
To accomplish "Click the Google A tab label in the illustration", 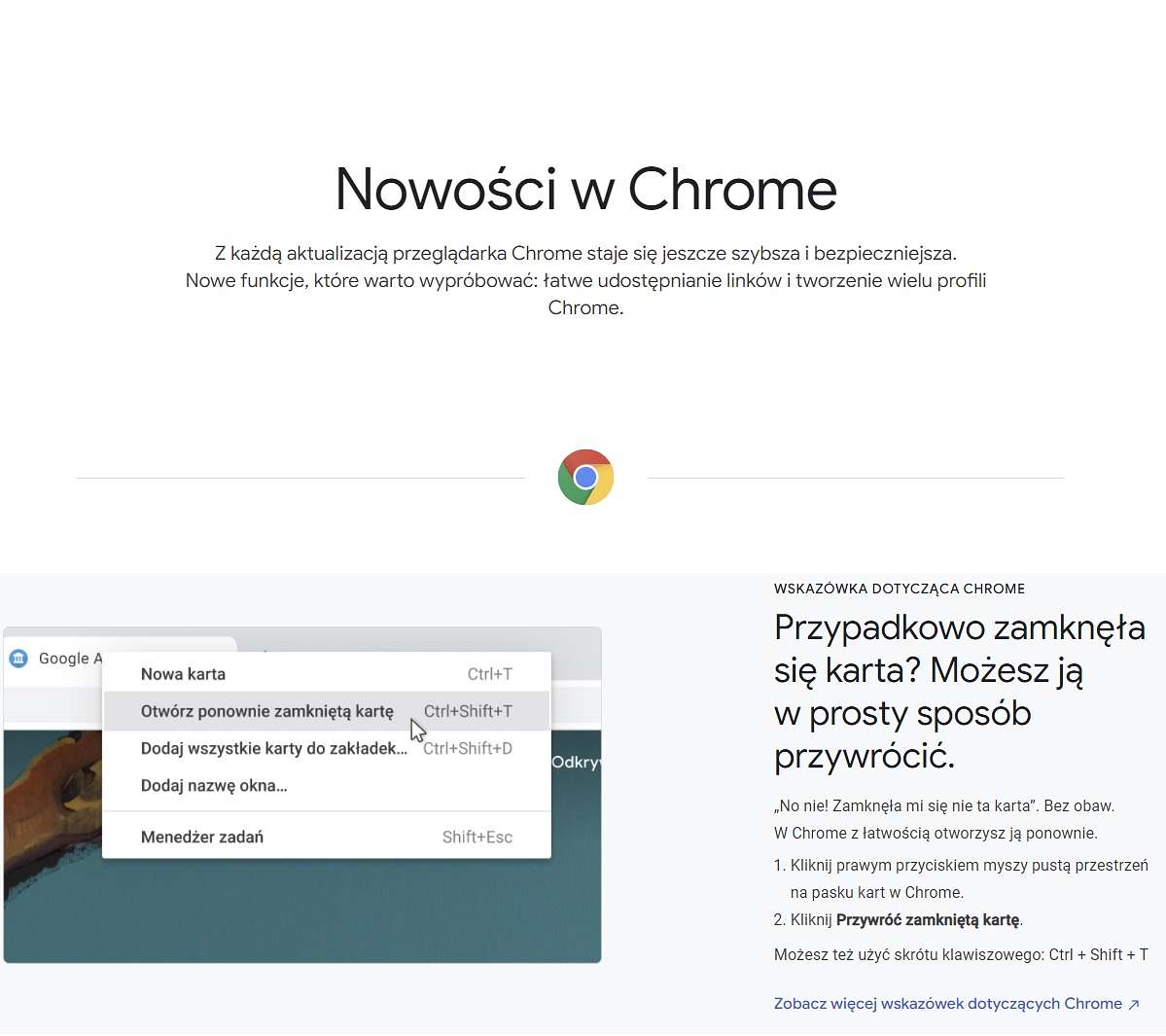I will (x=70, y=659).
